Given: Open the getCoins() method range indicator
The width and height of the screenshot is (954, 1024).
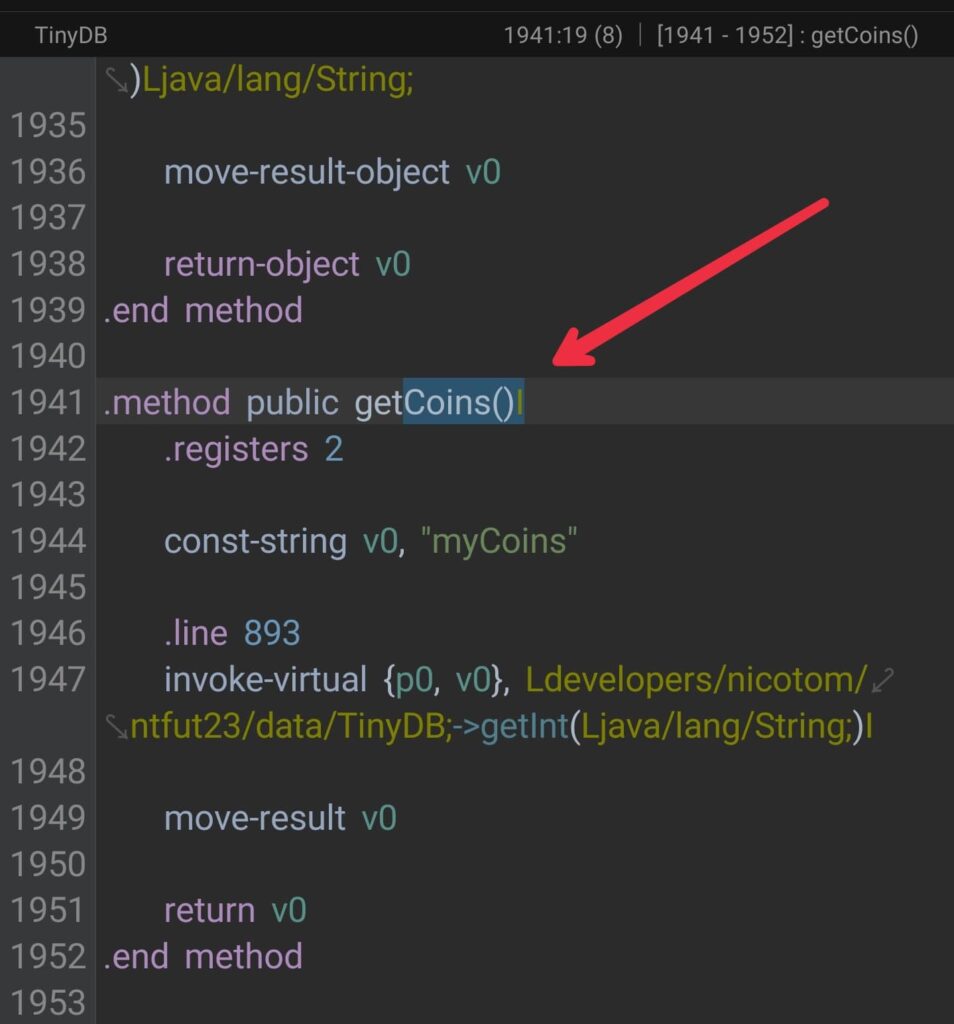Looking at the screenshot, I should (x=787, y=35).
